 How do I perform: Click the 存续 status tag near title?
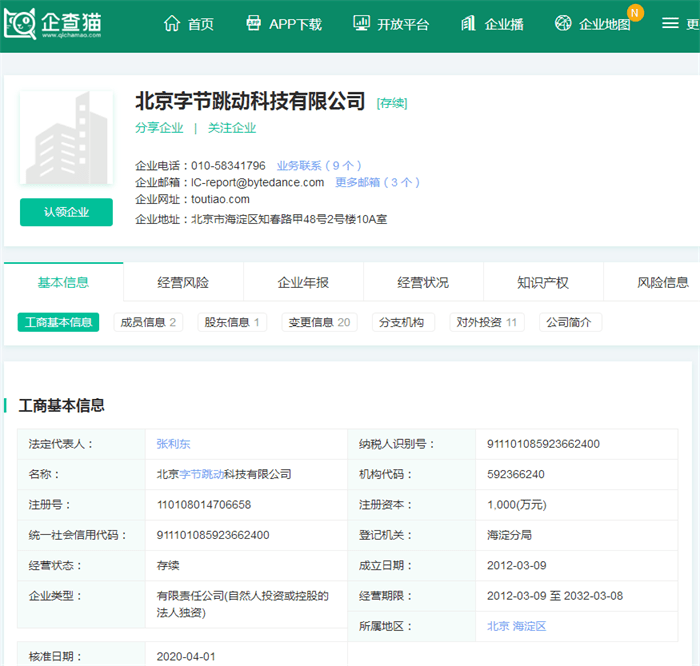click(392, 103)
